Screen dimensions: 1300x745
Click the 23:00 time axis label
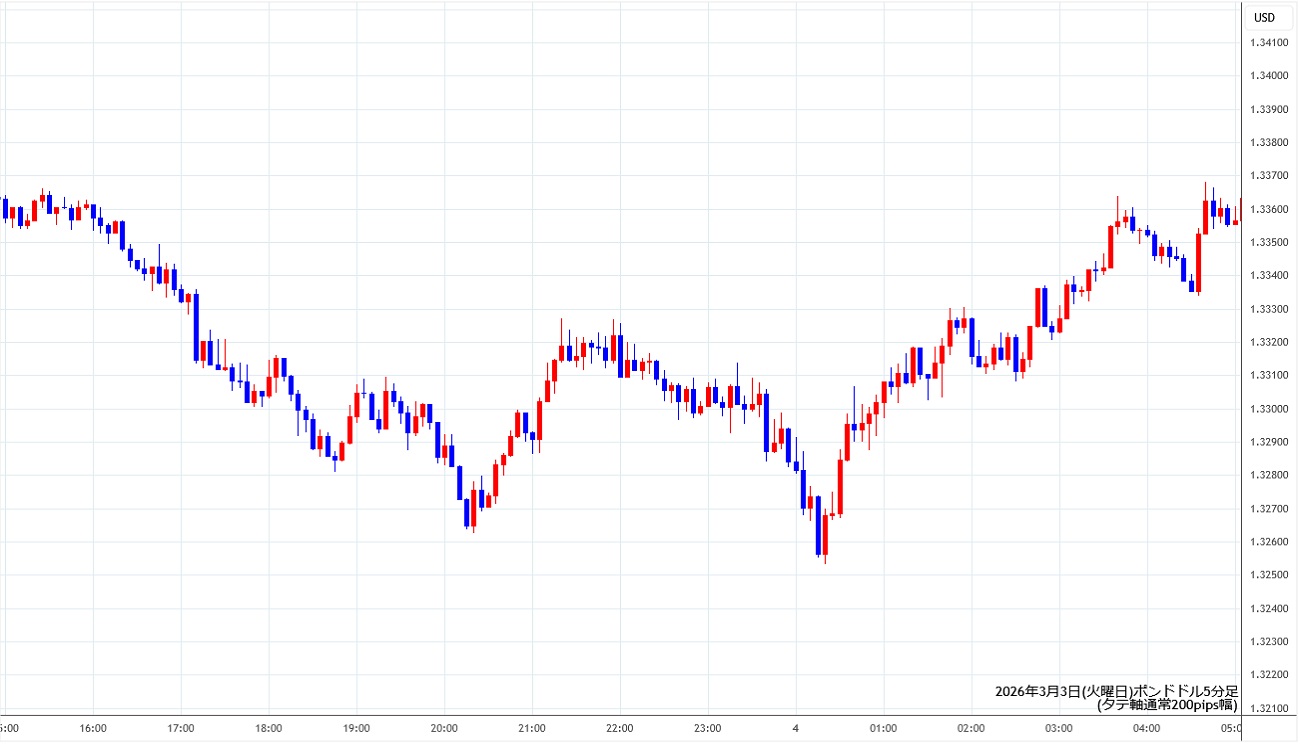click(x=708, y=728)
